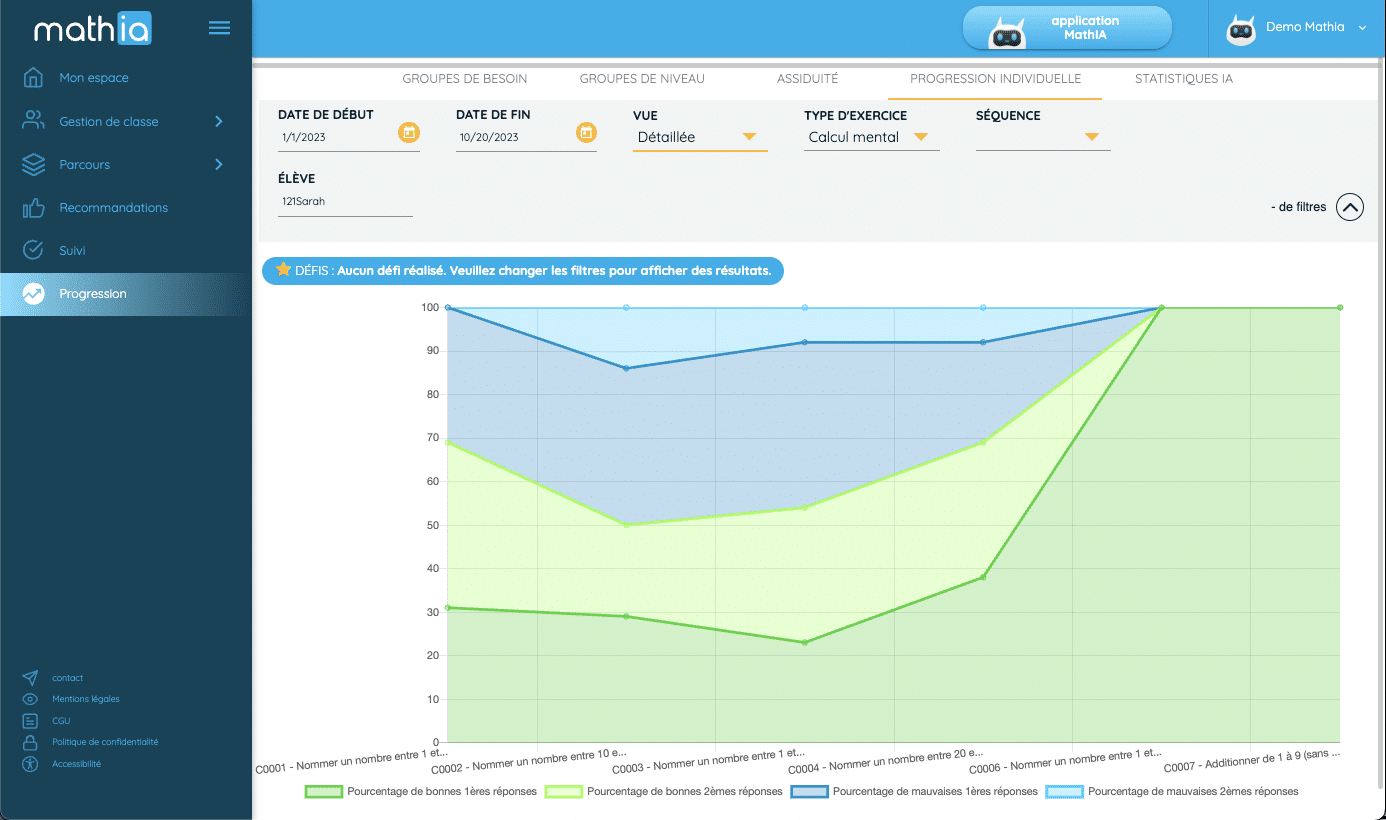Click the Suivi checkmark icon
1386x820 pixels.
[x=33, y=250]
